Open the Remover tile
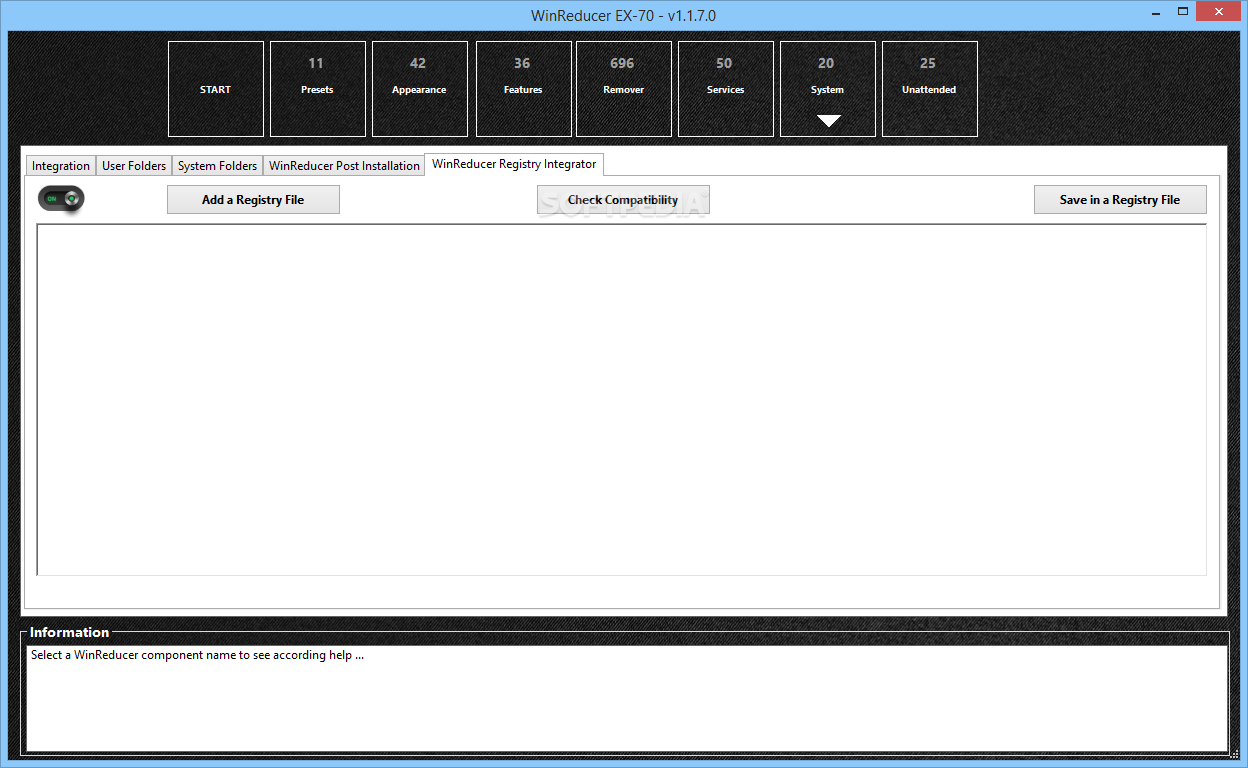 pyautogui.click(x=624, y=89)
